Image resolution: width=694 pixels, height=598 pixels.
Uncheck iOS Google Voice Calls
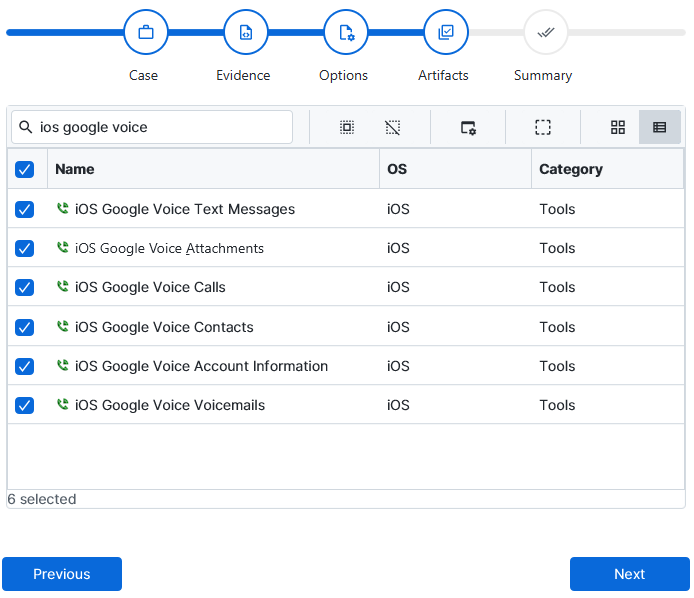[24, 287]
